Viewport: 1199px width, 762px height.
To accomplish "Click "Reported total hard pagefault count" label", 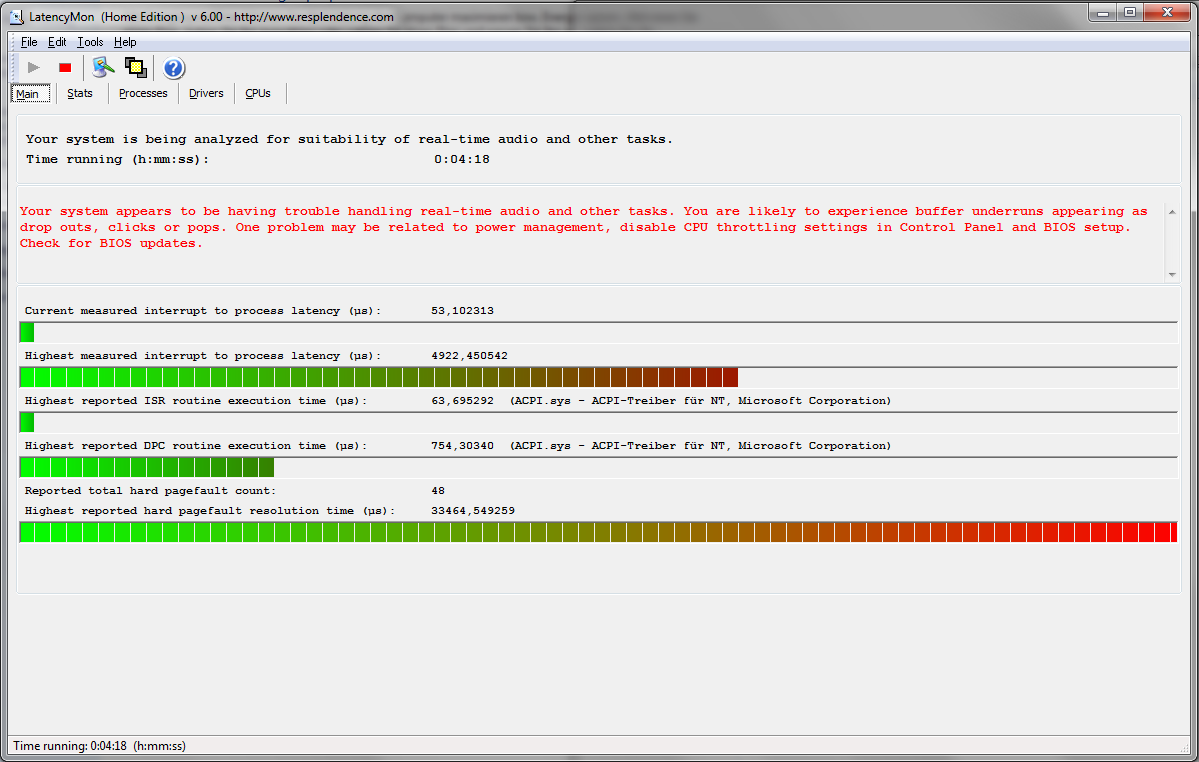I will point(151,491).
